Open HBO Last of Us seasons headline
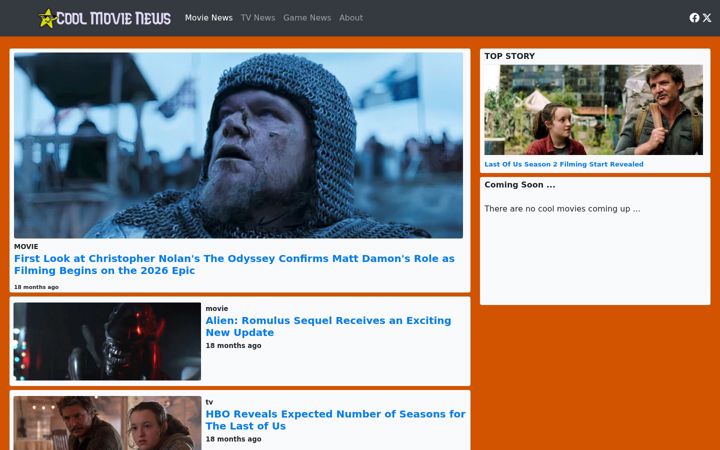The width and height of the screenshot is (720, 450). coord(336,420)
